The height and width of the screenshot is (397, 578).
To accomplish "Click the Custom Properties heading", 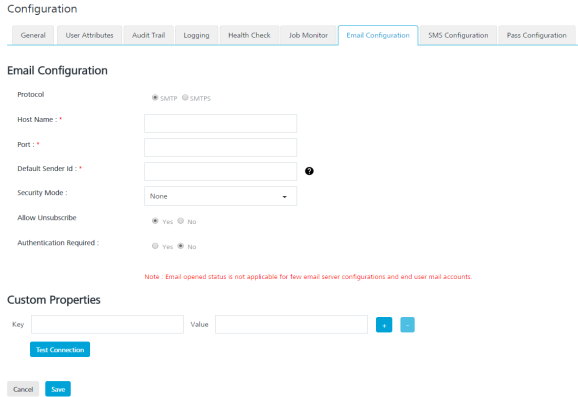I will [x=54, y=300].
